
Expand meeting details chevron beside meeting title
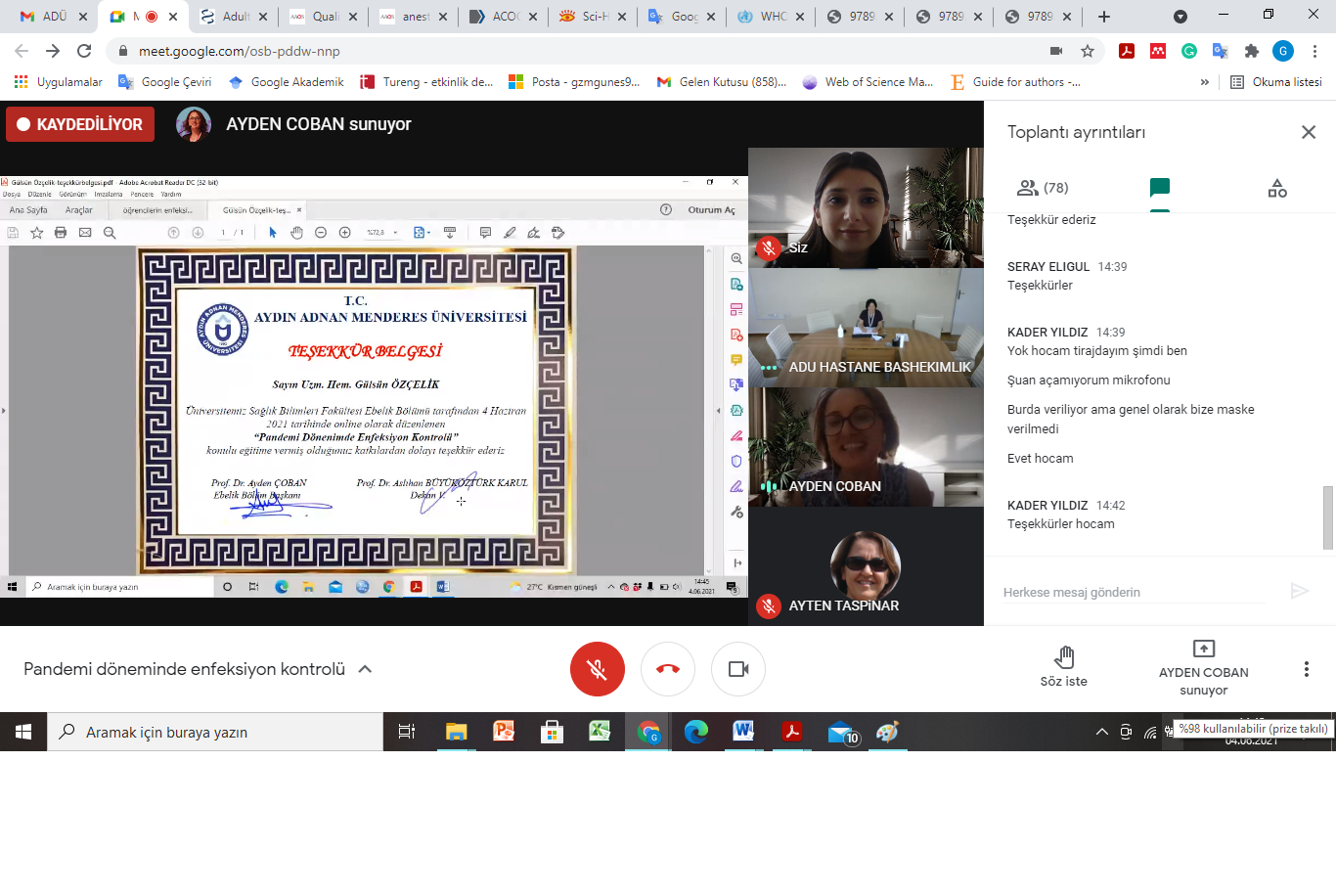coord(365,669)
